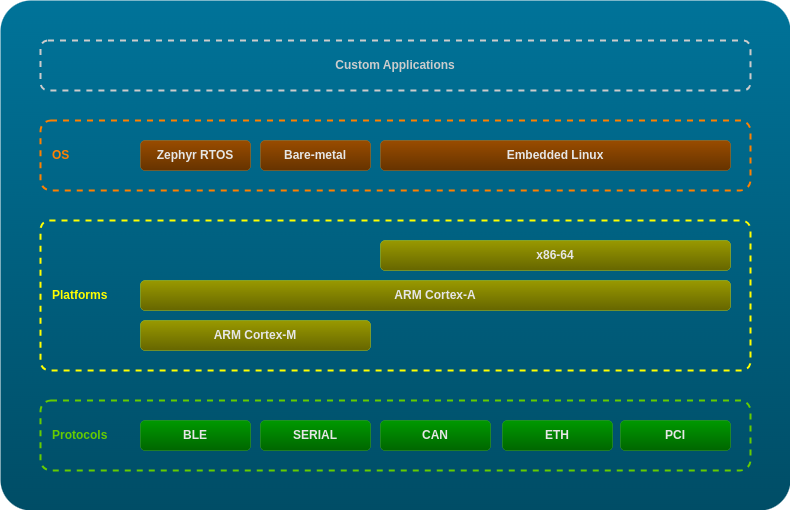Select the ARM Cortex-A platform bar
790x510 pixels.
pyautogui.click(x=435, y=295)
